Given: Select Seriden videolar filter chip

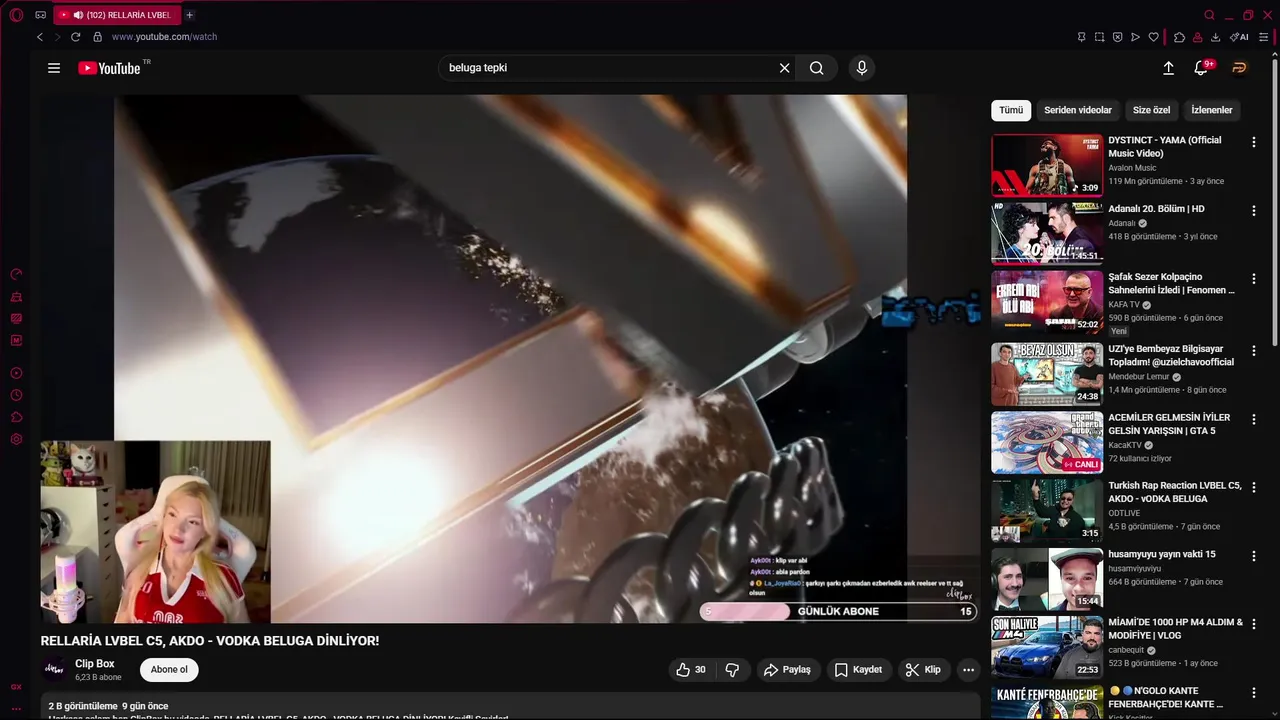Looking at the screenshot, I should 1078,110.
